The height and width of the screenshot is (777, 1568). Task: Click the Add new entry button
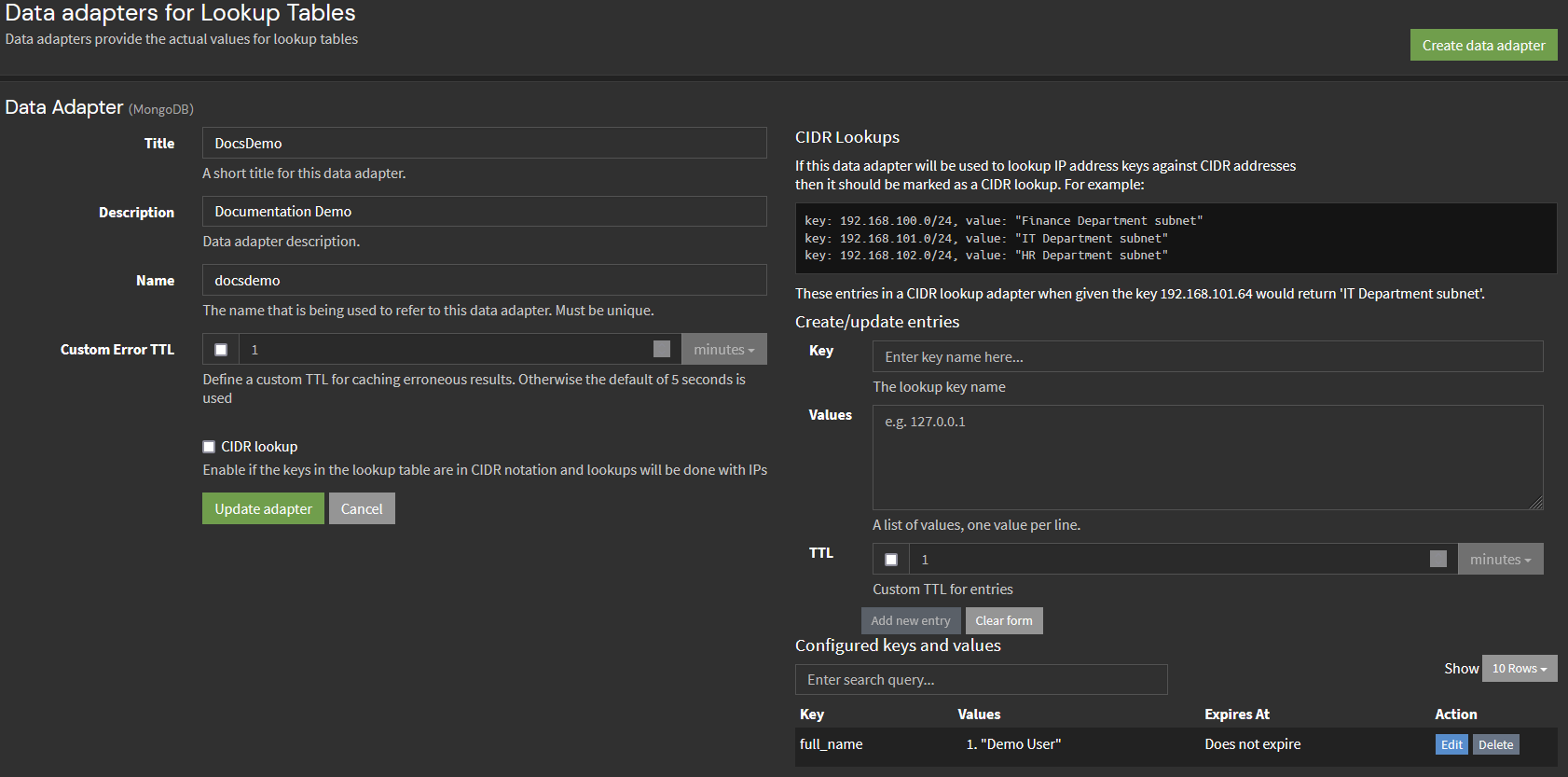click(x=911, y=620)
